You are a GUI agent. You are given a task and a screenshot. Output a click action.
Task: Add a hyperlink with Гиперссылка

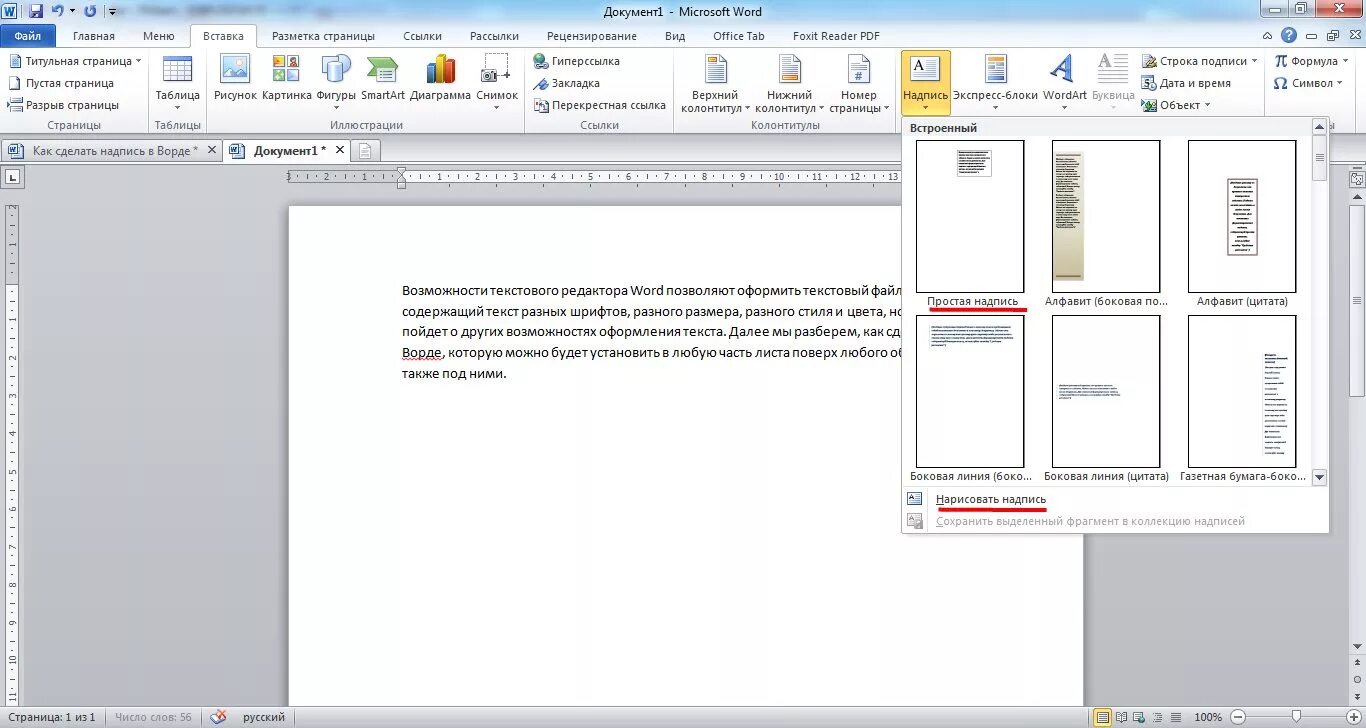click(x=577, y=61)
